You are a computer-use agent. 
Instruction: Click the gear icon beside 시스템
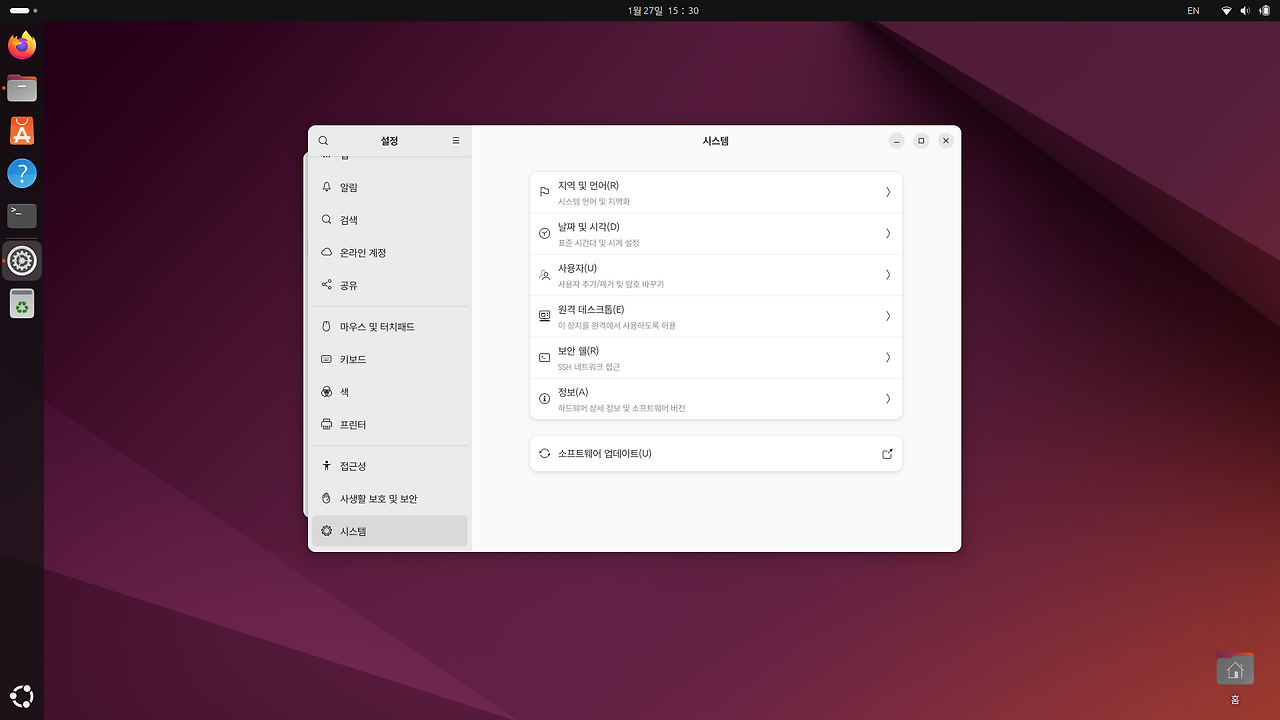[326, 531]
